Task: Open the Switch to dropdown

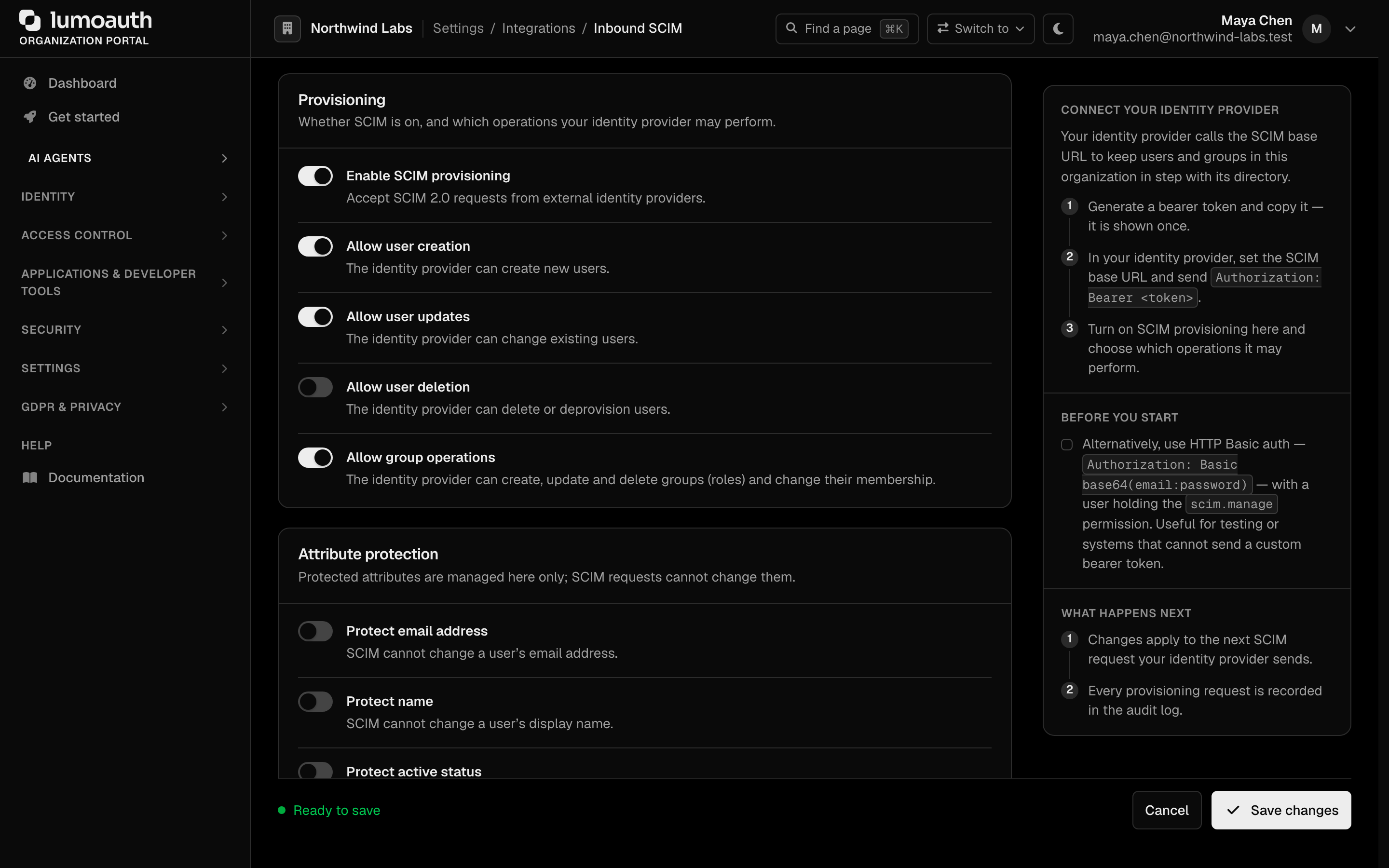Action: click(980, 29)
